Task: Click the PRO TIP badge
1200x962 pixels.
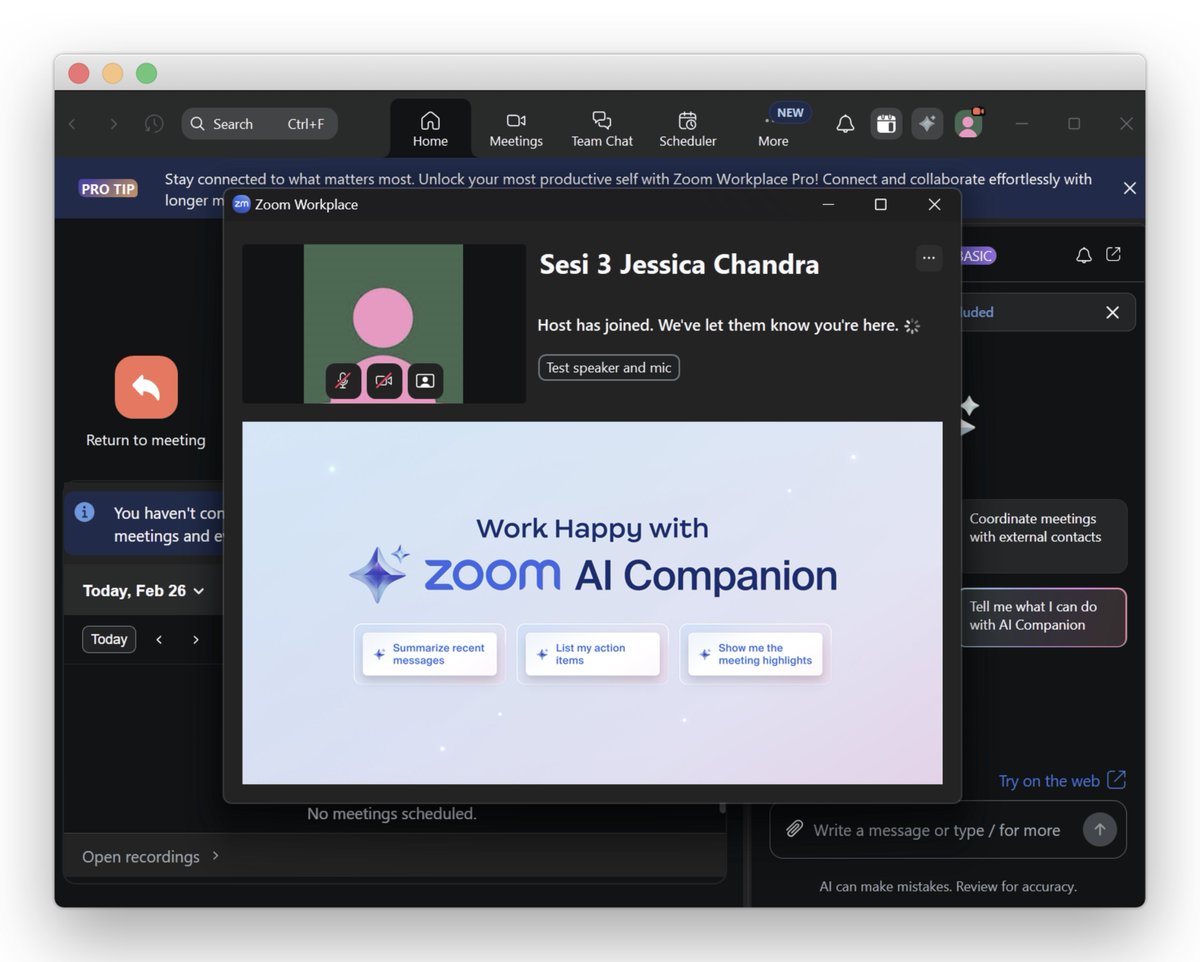Action: [x=109, y=189]
